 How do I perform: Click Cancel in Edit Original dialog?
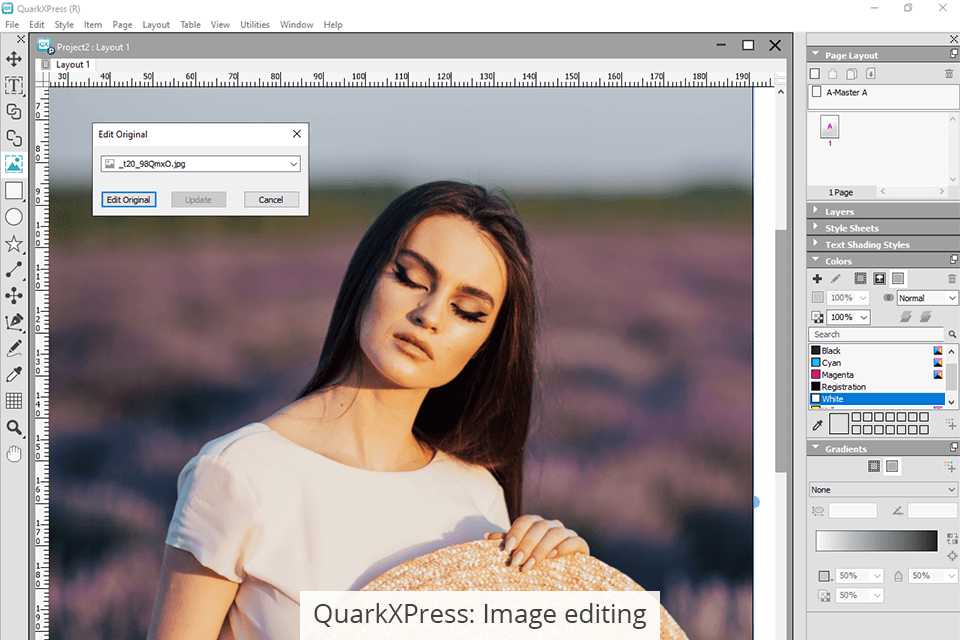tap(271, 200)
